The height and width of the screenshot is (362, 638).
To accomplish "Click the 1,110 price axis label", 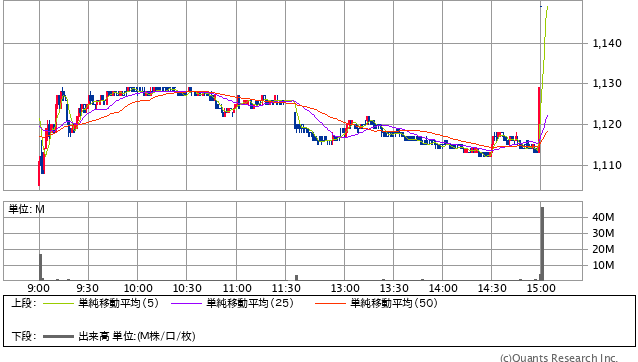I will click(607, 165).
